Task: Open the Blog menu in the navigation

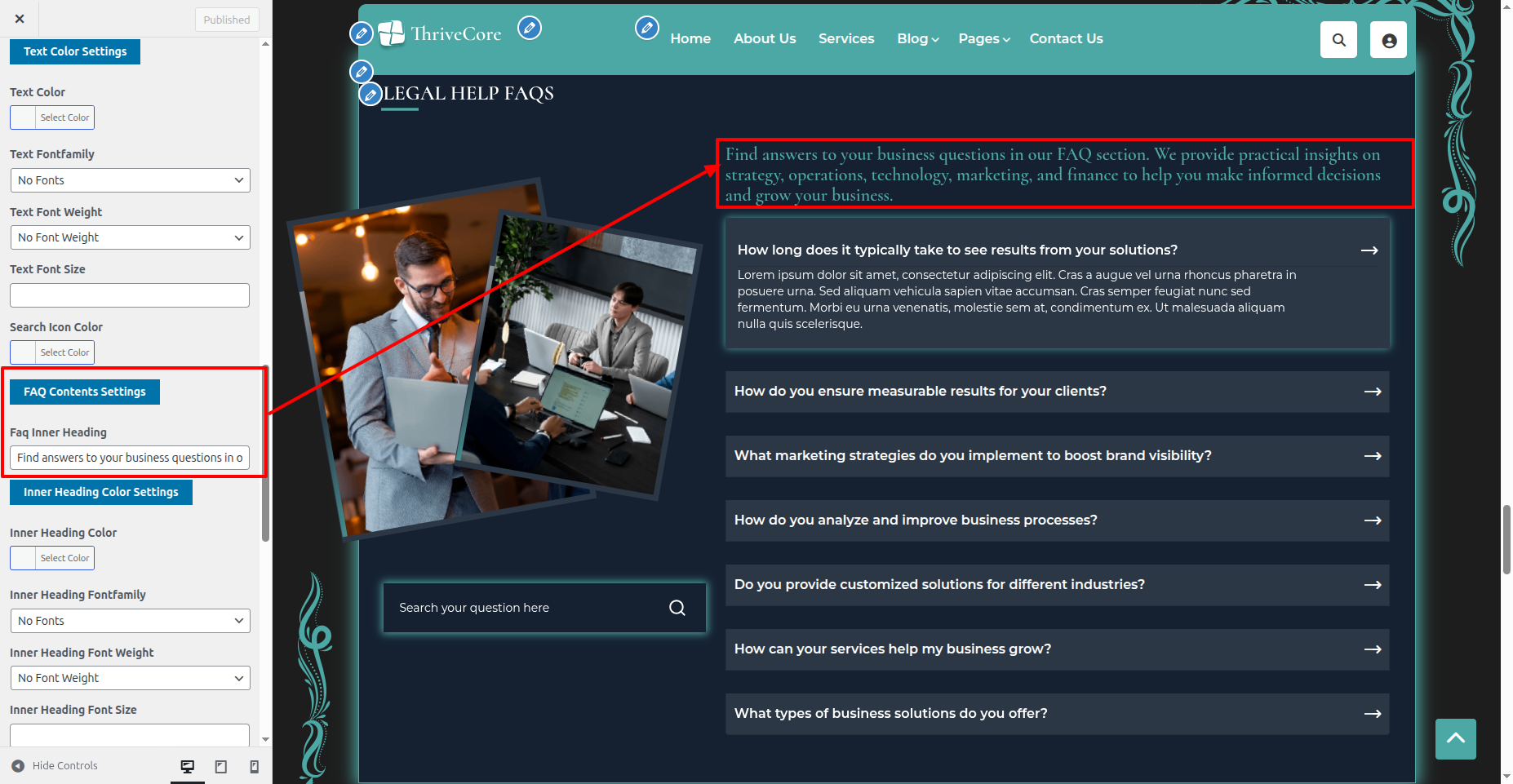Action: (917, 38)
